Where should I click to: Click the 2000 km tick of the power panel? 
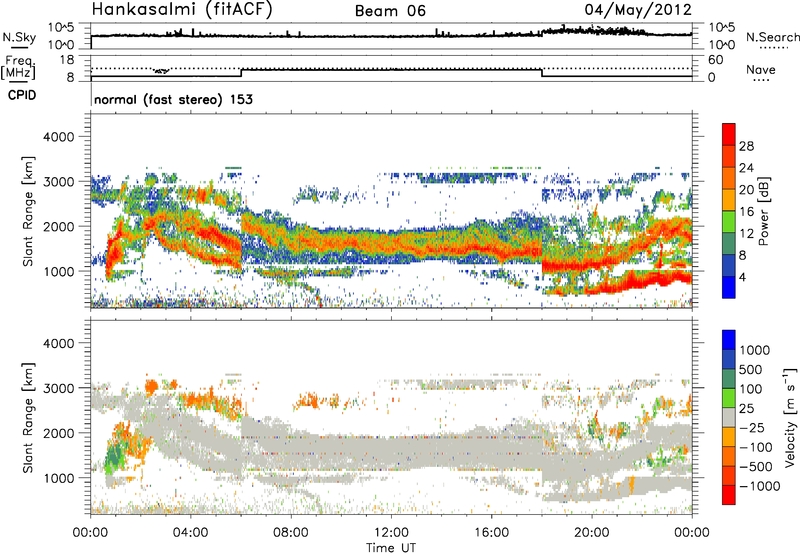point(58,226)
